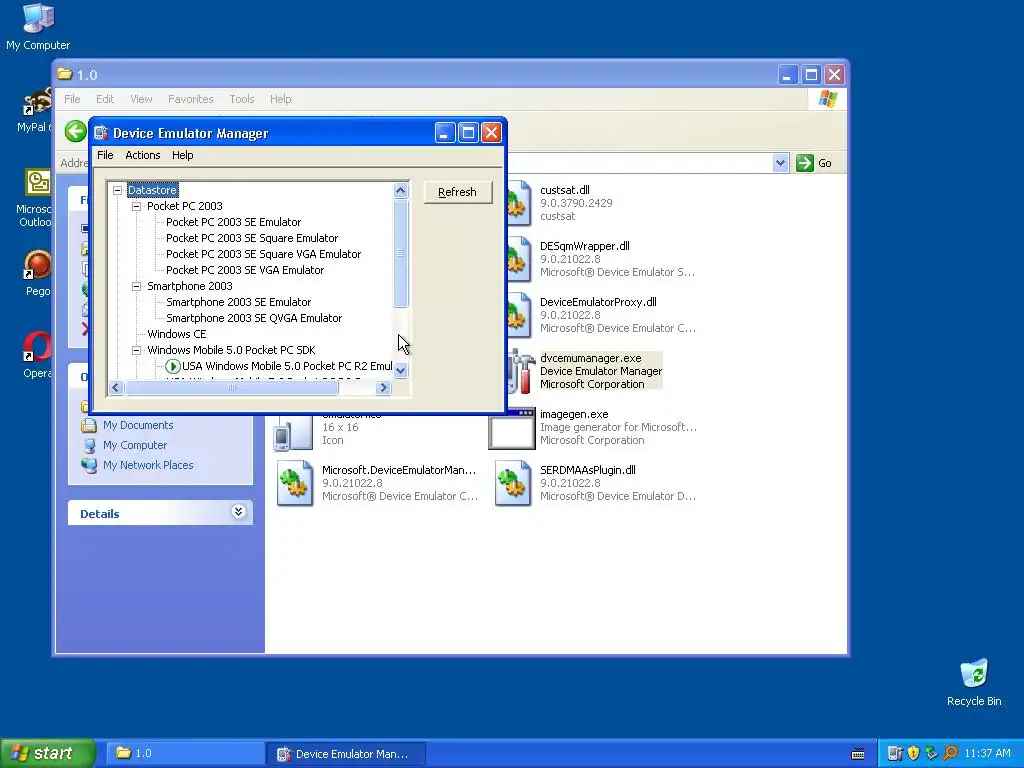
Task: Click the tree horizontal scrollbar right arrow
Action: 383,388
